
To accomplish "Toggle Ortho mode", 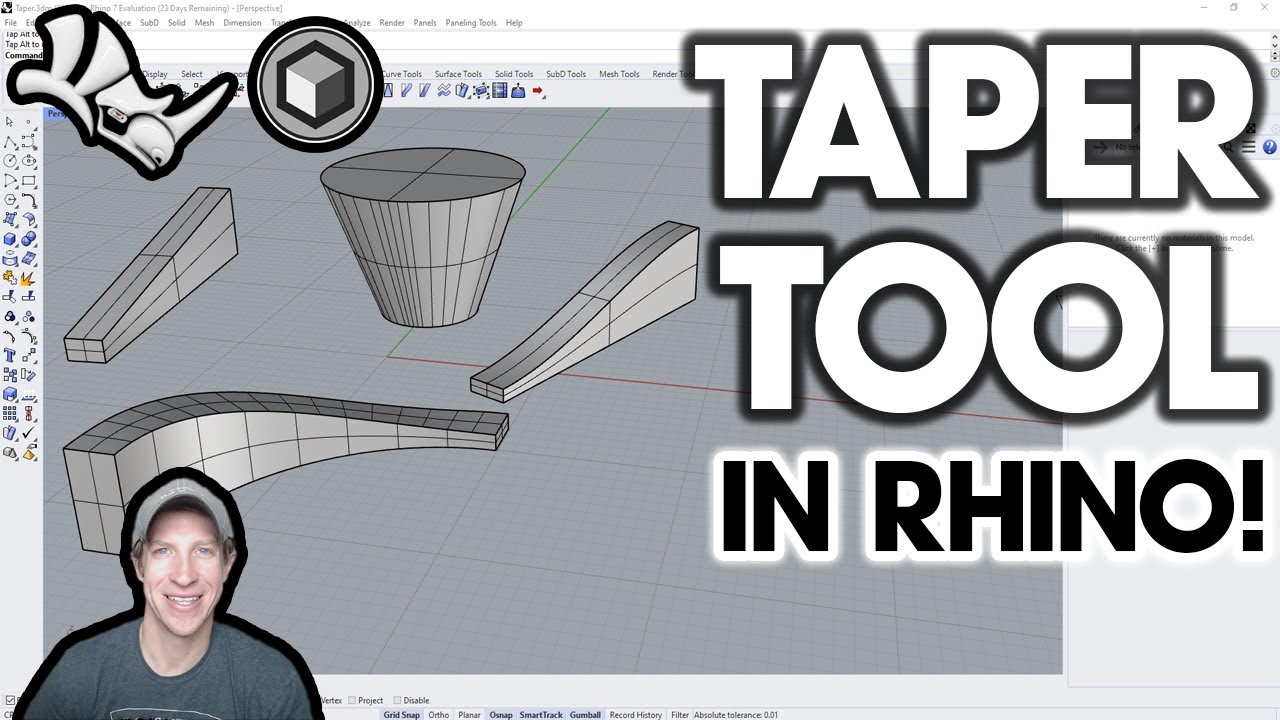I will pos(439,715).
